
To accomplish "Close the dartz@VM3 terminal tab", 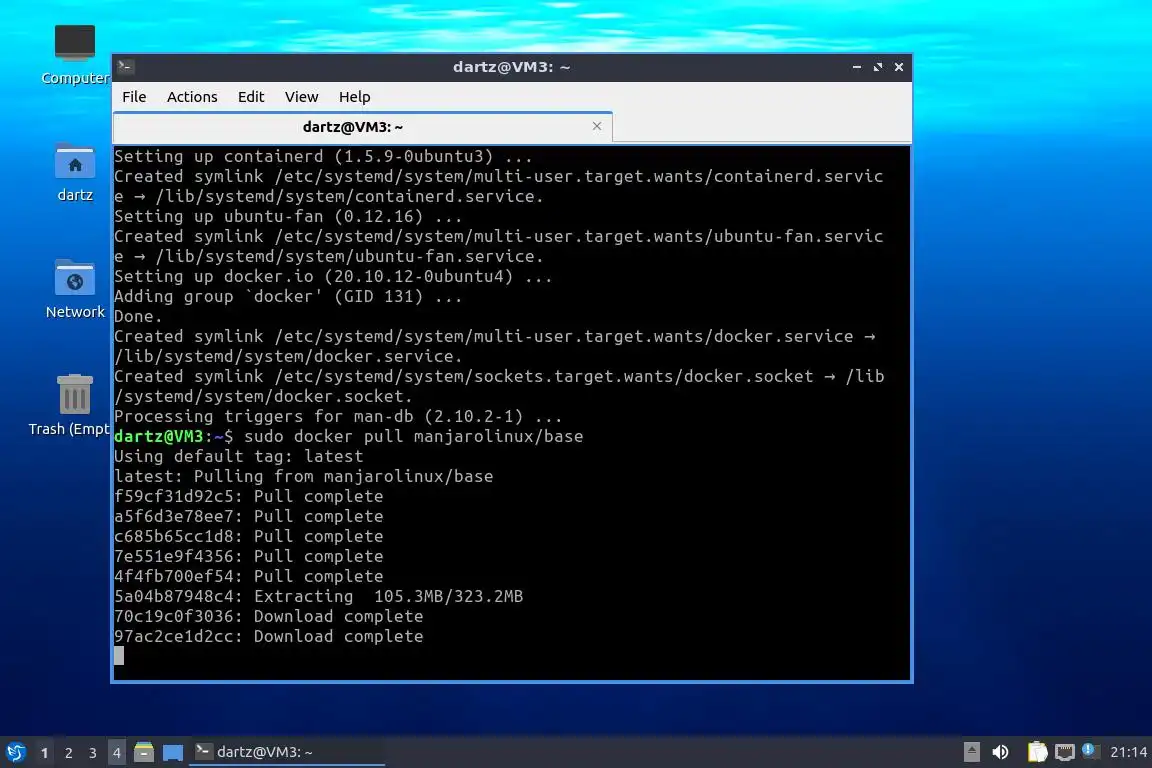I will 597,126.
